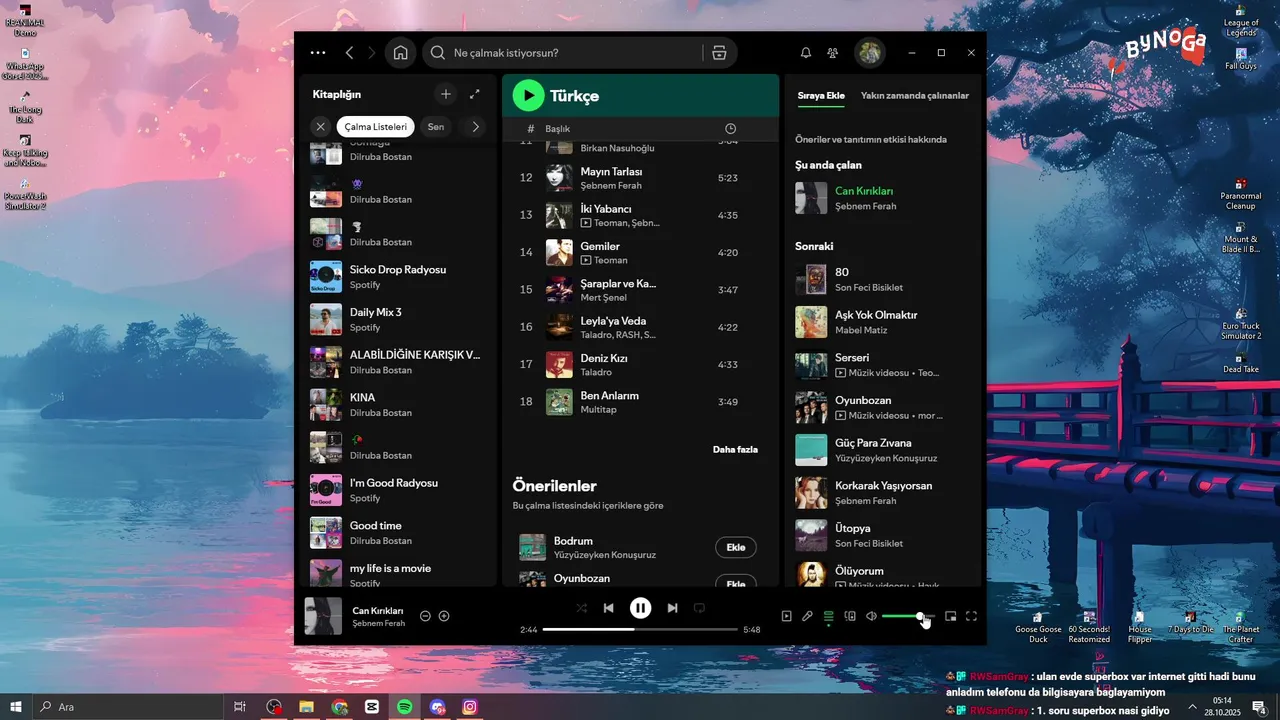Select Korkarak Yaşıyorsan in the queue

point(884,493)
